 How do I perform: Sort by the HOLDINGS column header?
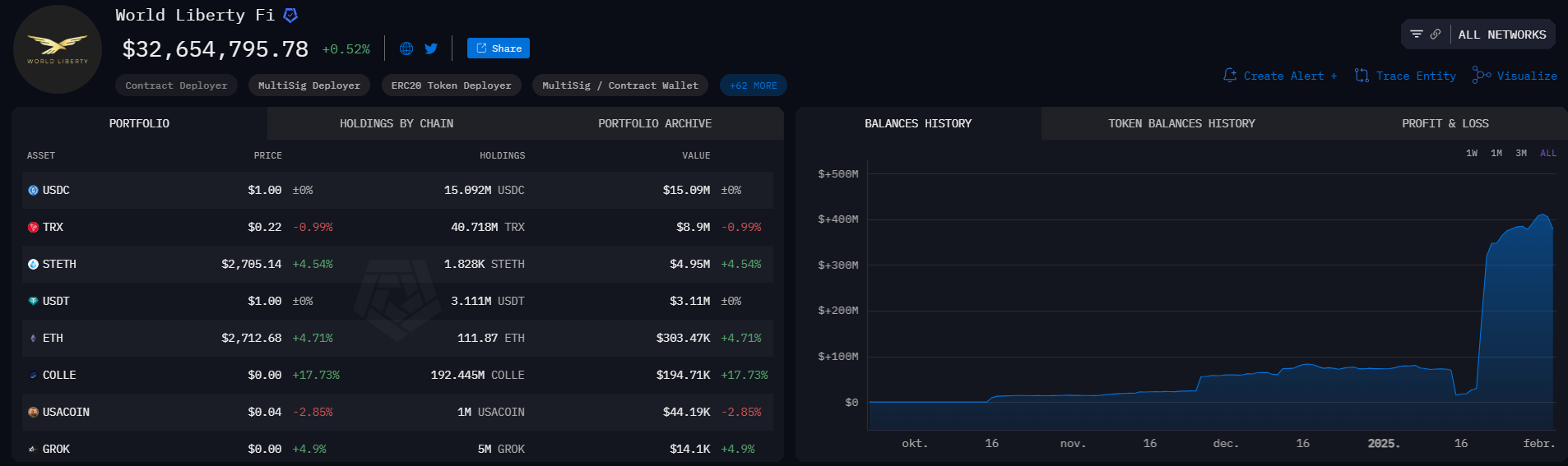pyautogui.click(x=503, y=155)
